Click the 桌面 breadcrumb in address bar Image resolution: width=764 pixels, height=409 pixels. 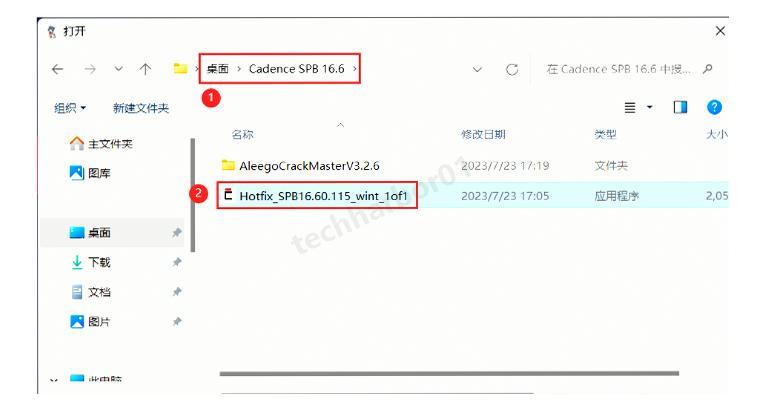coord(217,69)
